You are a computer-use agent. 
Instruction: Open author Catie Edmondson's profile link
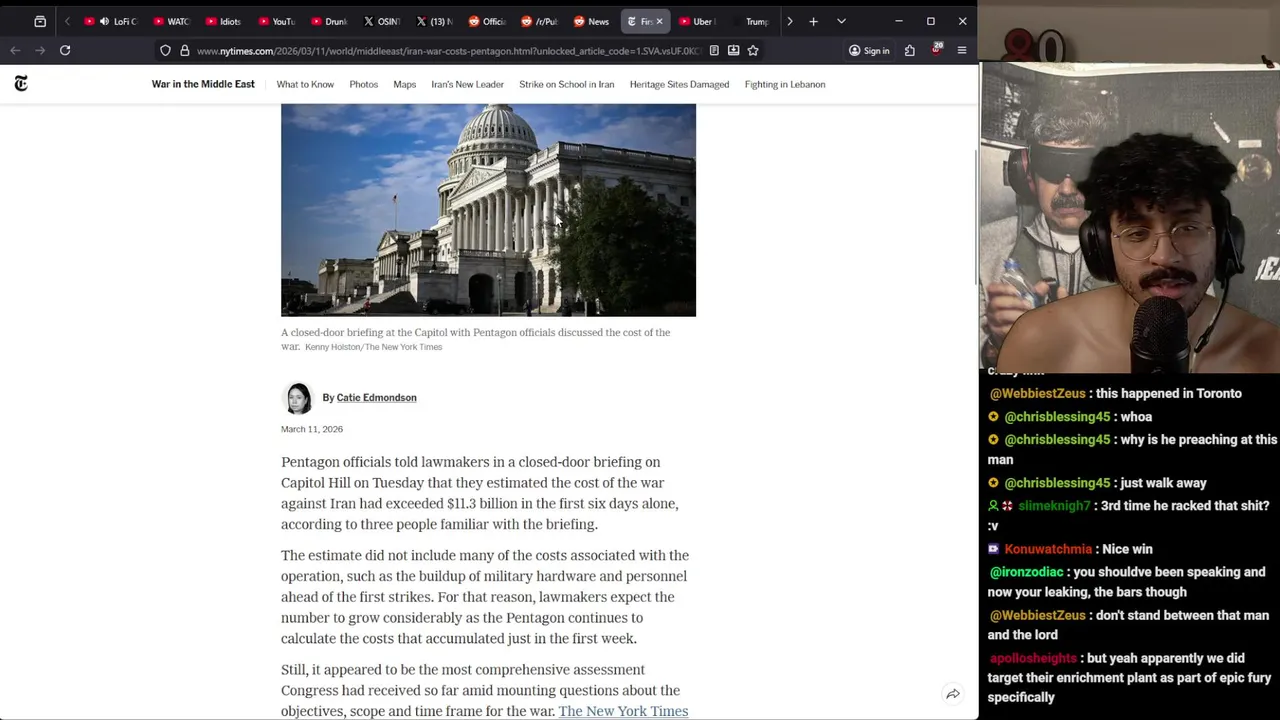pyautogui.click(x=376, y=398)
